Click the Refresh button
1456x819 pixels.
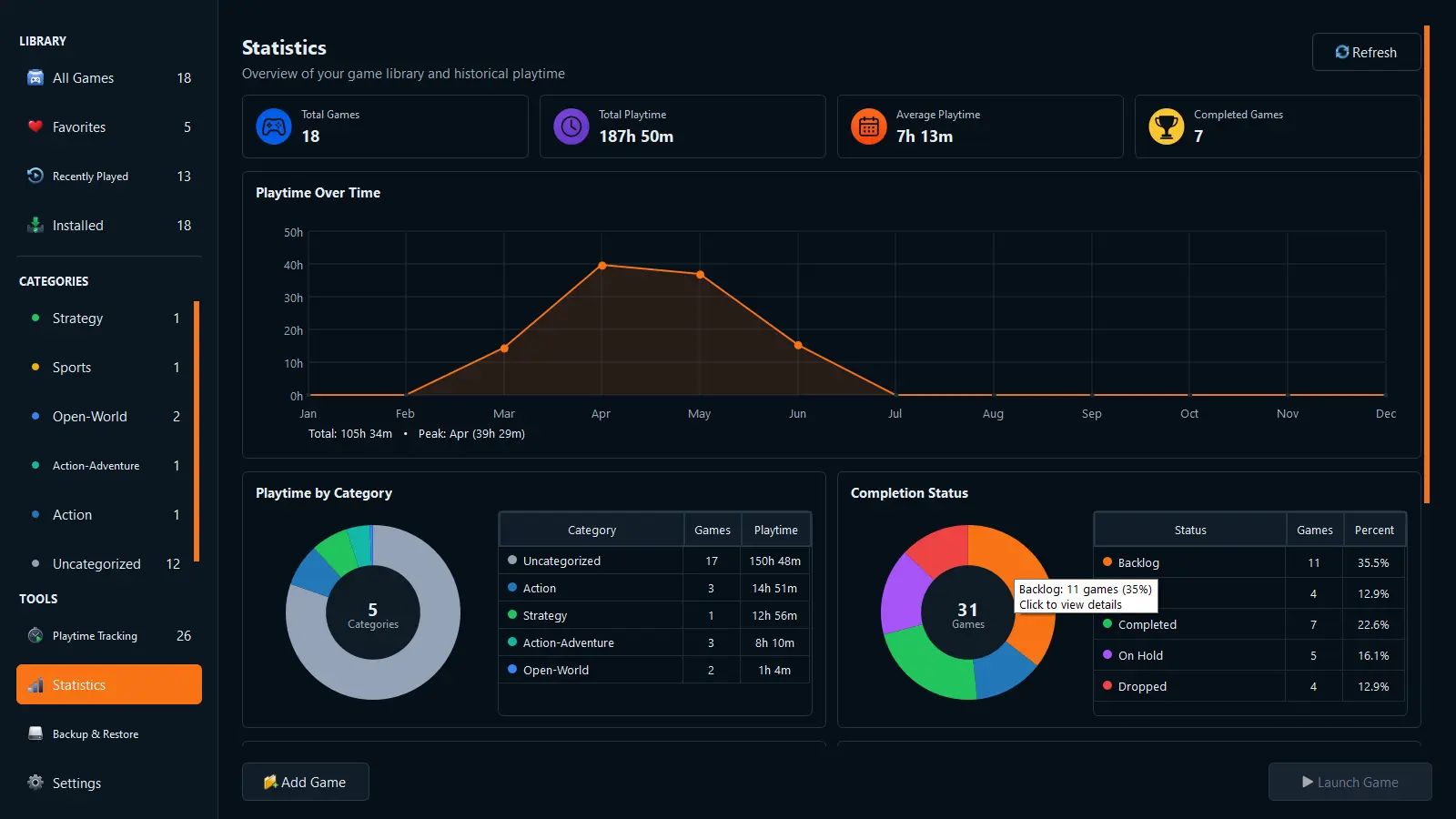[x=1366, y=52]
